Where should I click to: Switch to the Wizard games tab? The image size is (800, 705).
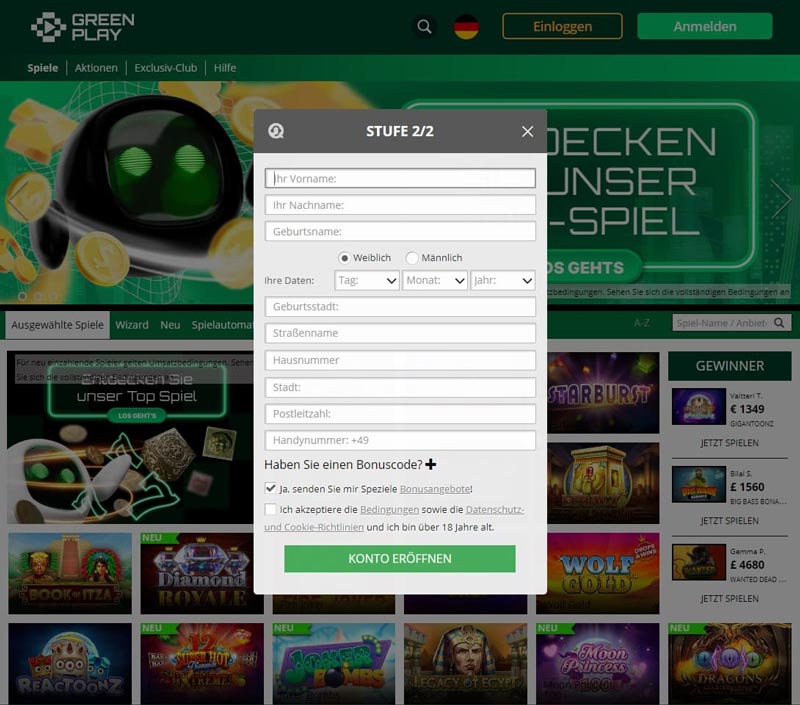click(x=132, y=325)
